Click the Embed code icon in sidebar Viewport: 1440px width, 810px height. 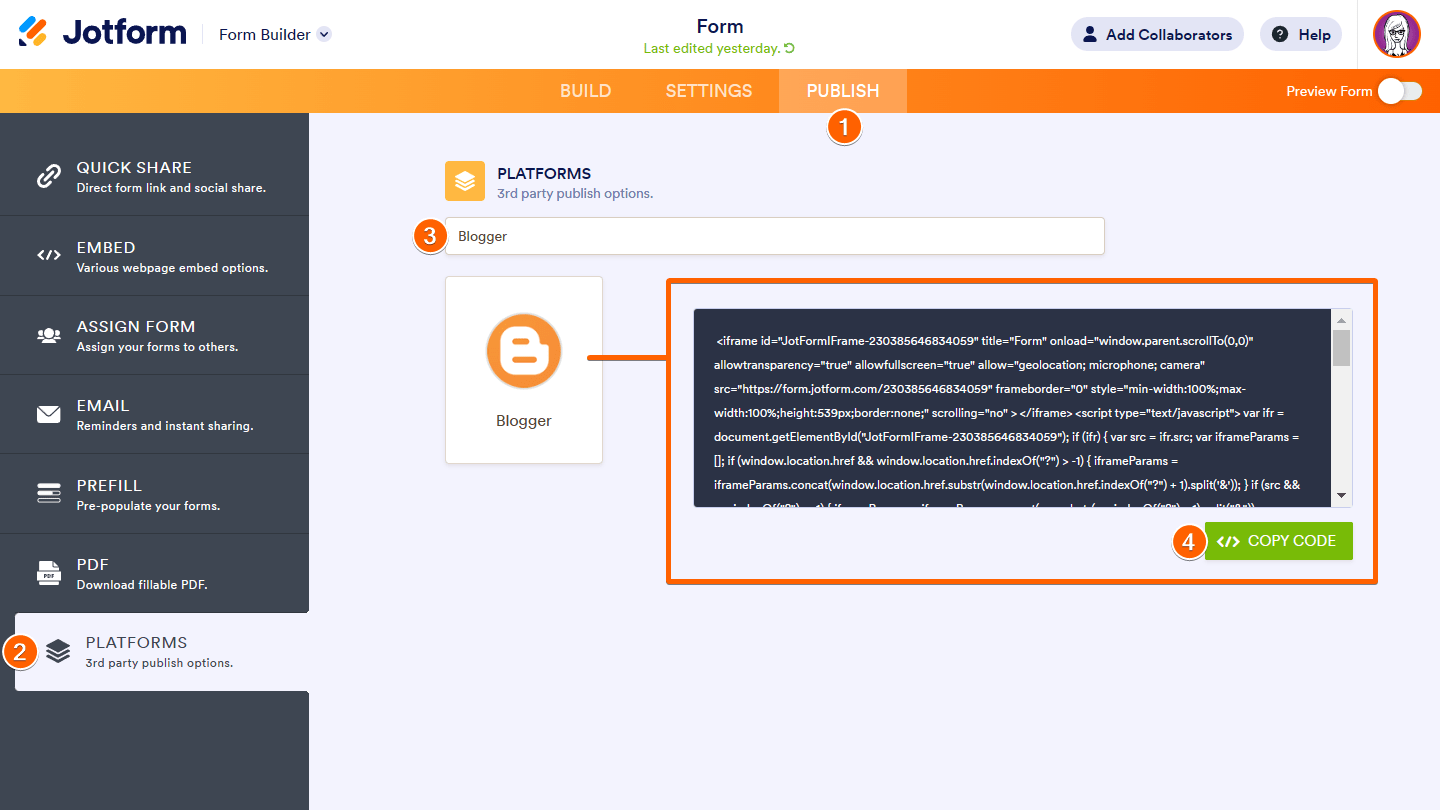49,255
